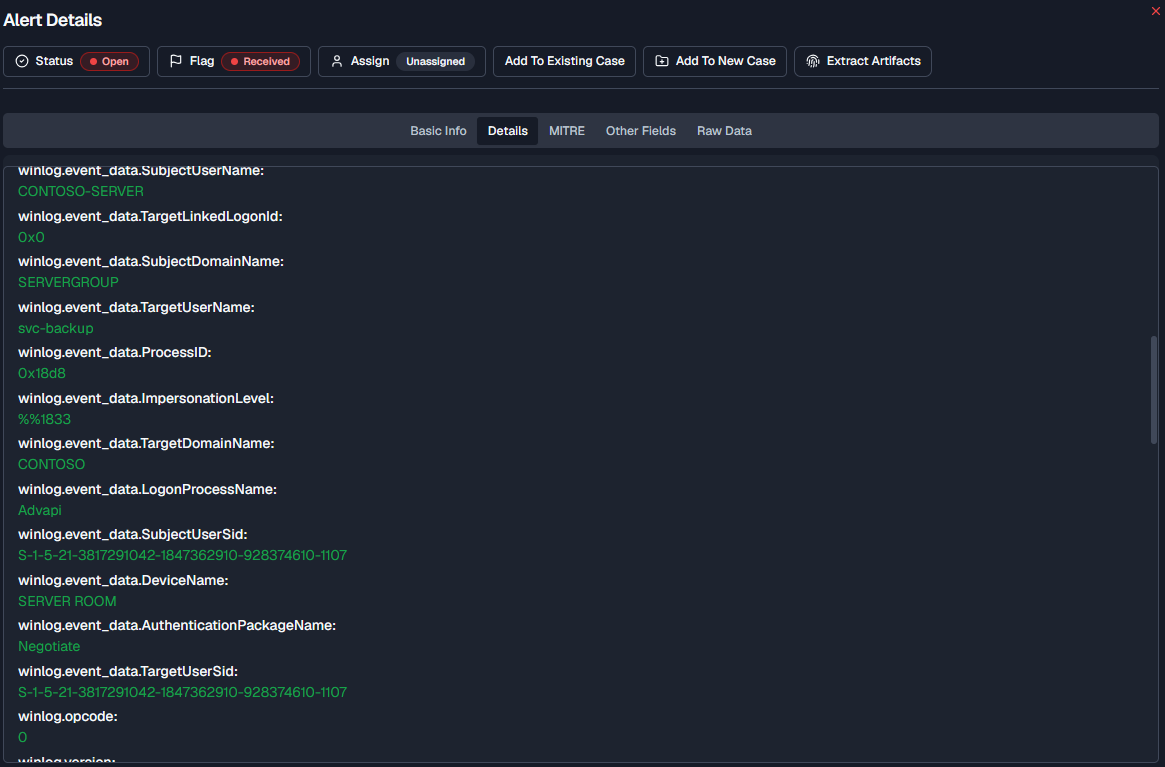Click the vertical scrollbar thumb
The width and height of the screenshot is (1165, 767).
(x=1154, y=390)
